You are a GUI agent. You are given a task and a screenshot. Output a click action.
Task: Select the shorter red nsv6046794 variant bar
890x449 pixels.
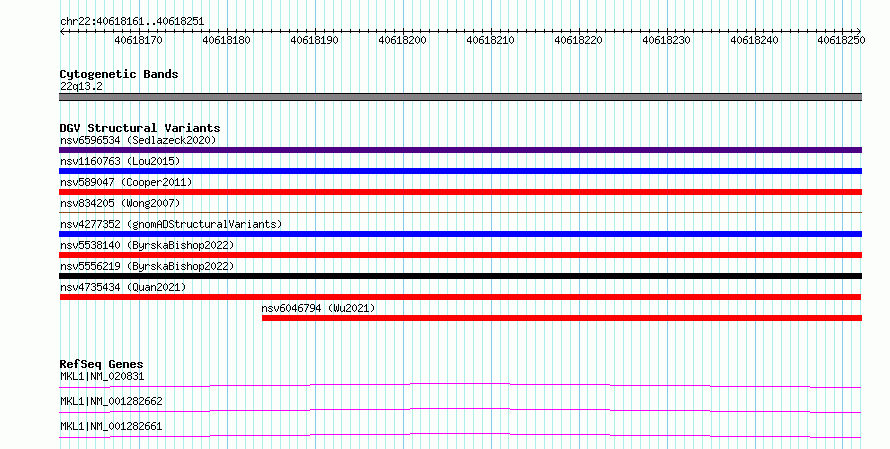click(562, 318)
